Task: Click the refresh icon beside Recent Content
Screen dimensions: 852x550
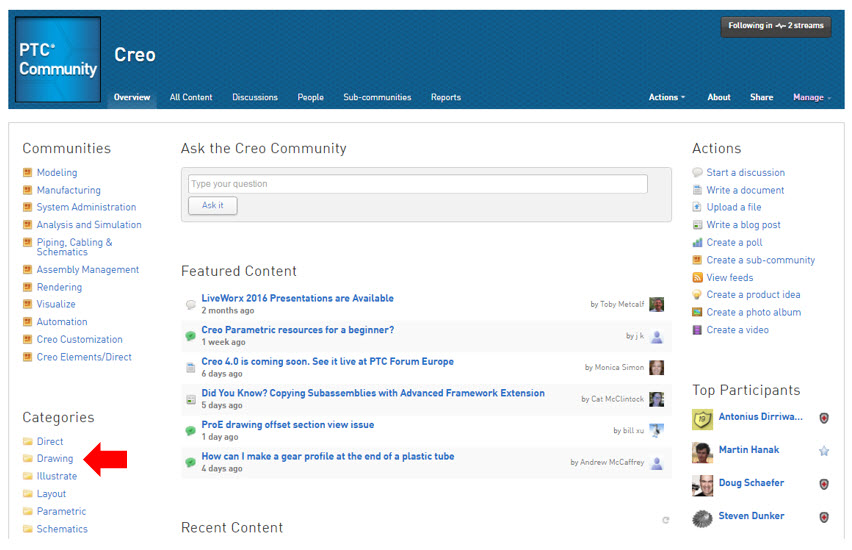Action: (666, 520)
